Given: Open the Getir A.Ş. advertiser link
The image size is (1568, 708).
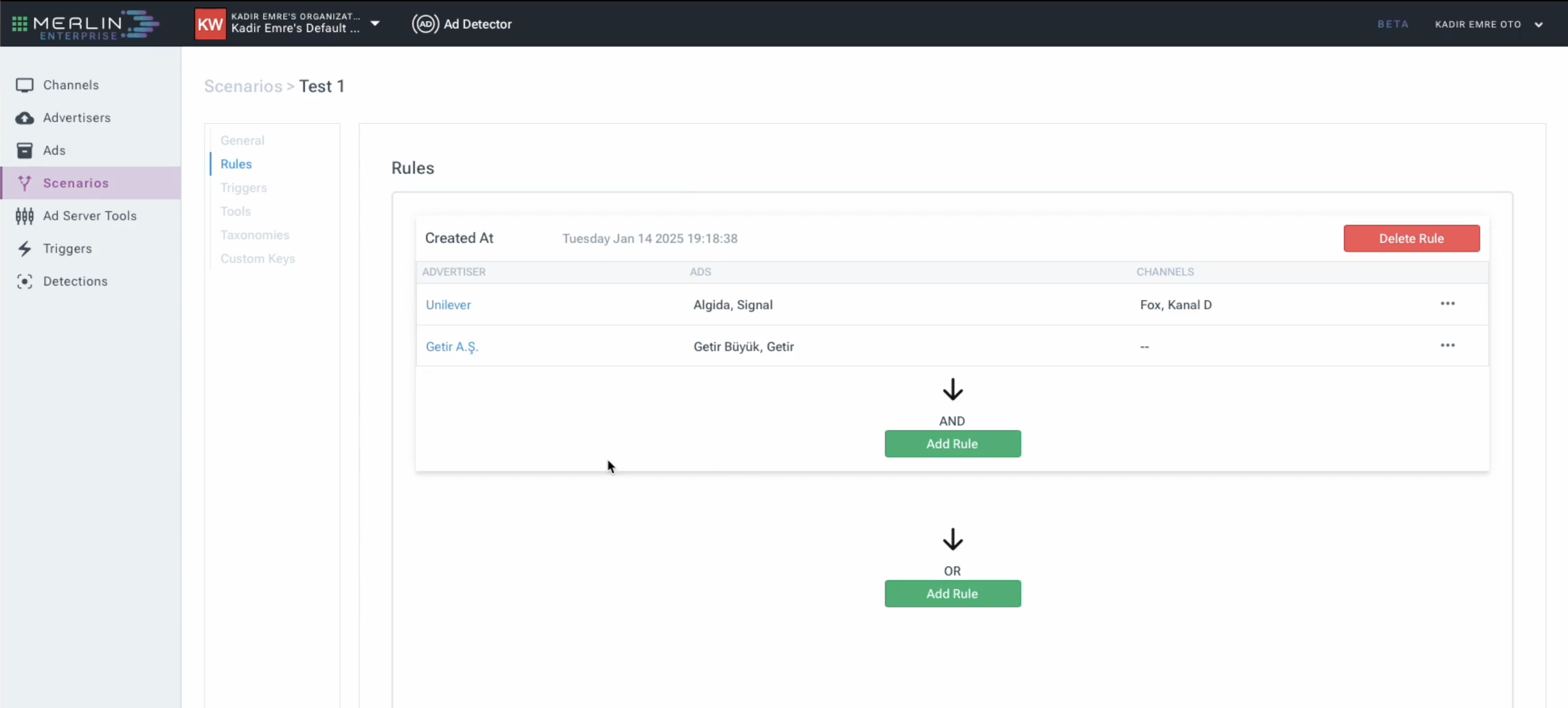Looking at the screenshot, I should pos(452,347).
